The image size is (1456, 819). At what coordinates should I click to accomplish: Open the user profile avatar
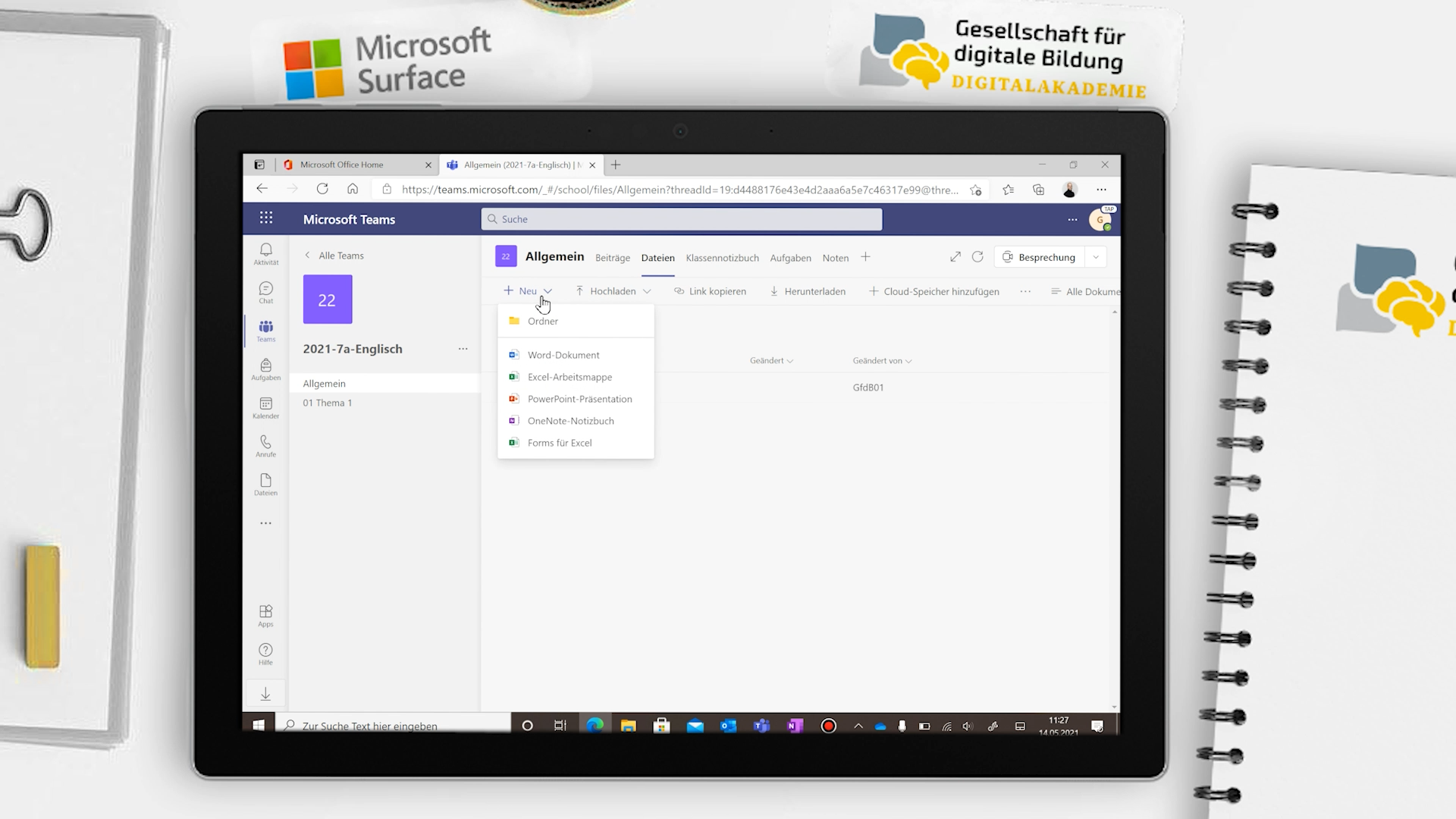(x=1100, y=220)
